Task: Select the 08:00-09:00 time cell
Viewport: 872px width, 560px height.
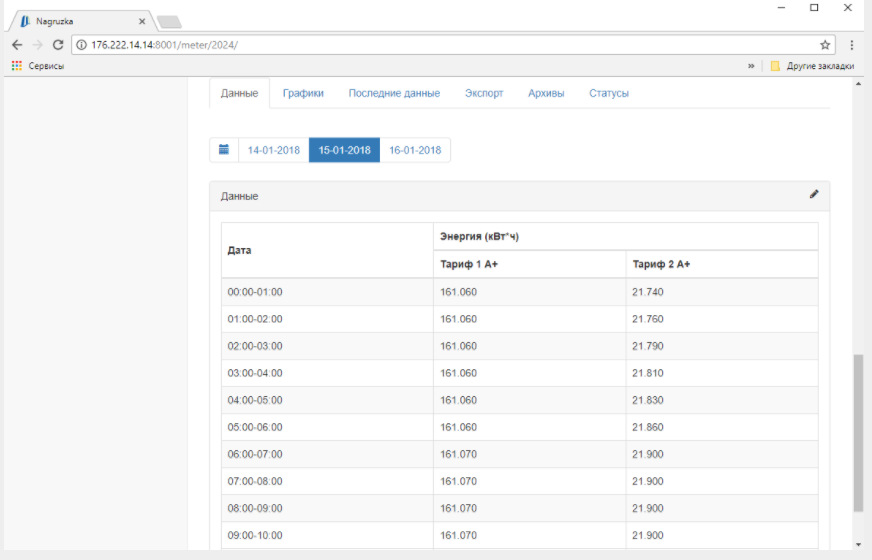Action: [328, 508]
